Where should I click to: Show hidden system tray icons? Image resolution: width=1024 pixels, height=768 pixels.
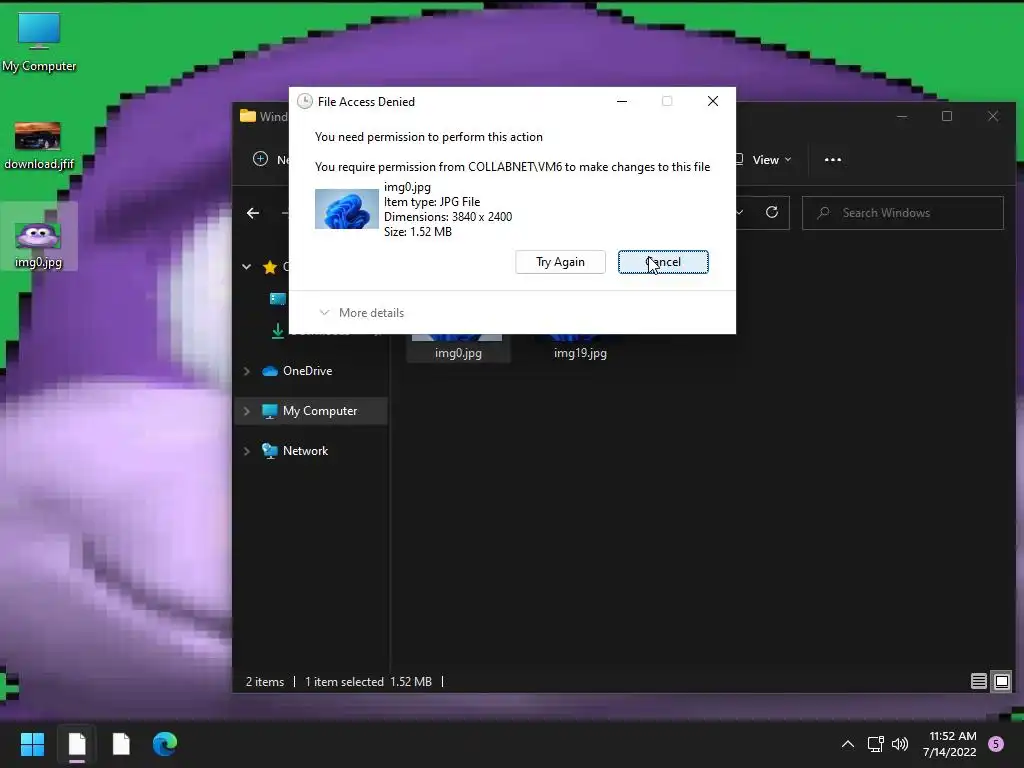[x=848, y=744]
